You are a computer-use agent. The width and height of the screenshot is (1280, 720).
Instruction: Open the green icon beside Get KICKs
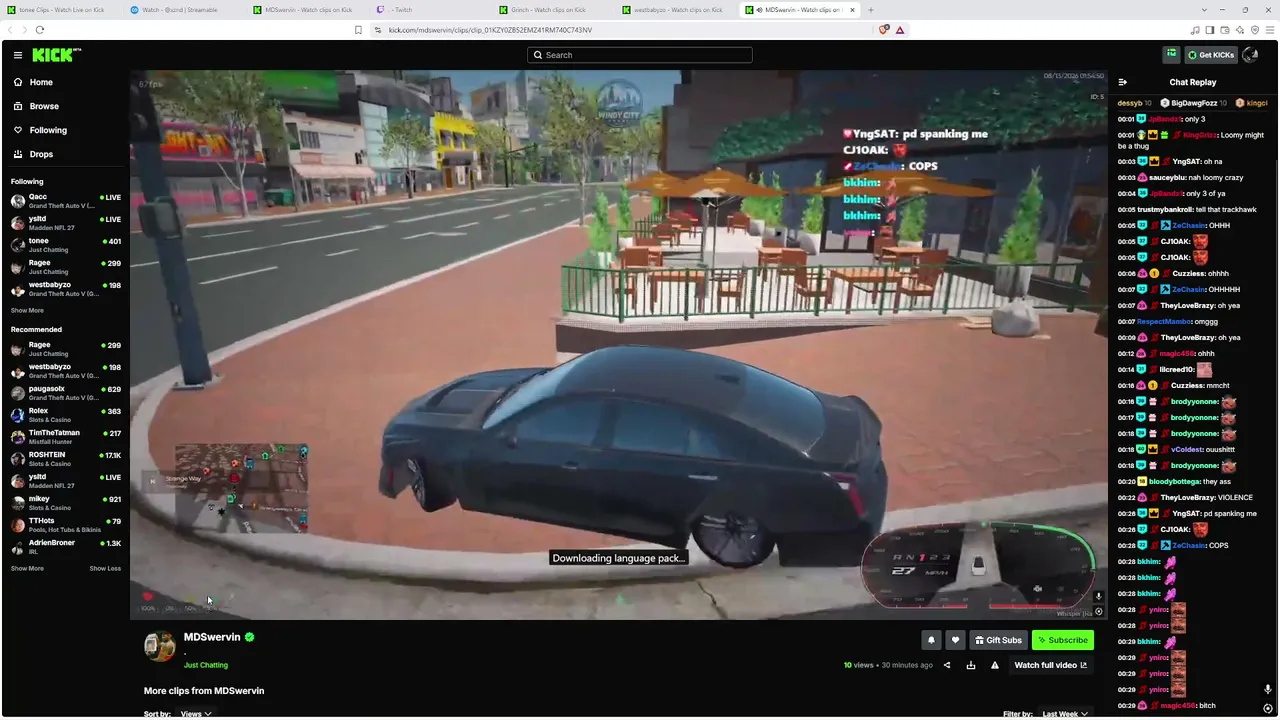click(1171, 54)
